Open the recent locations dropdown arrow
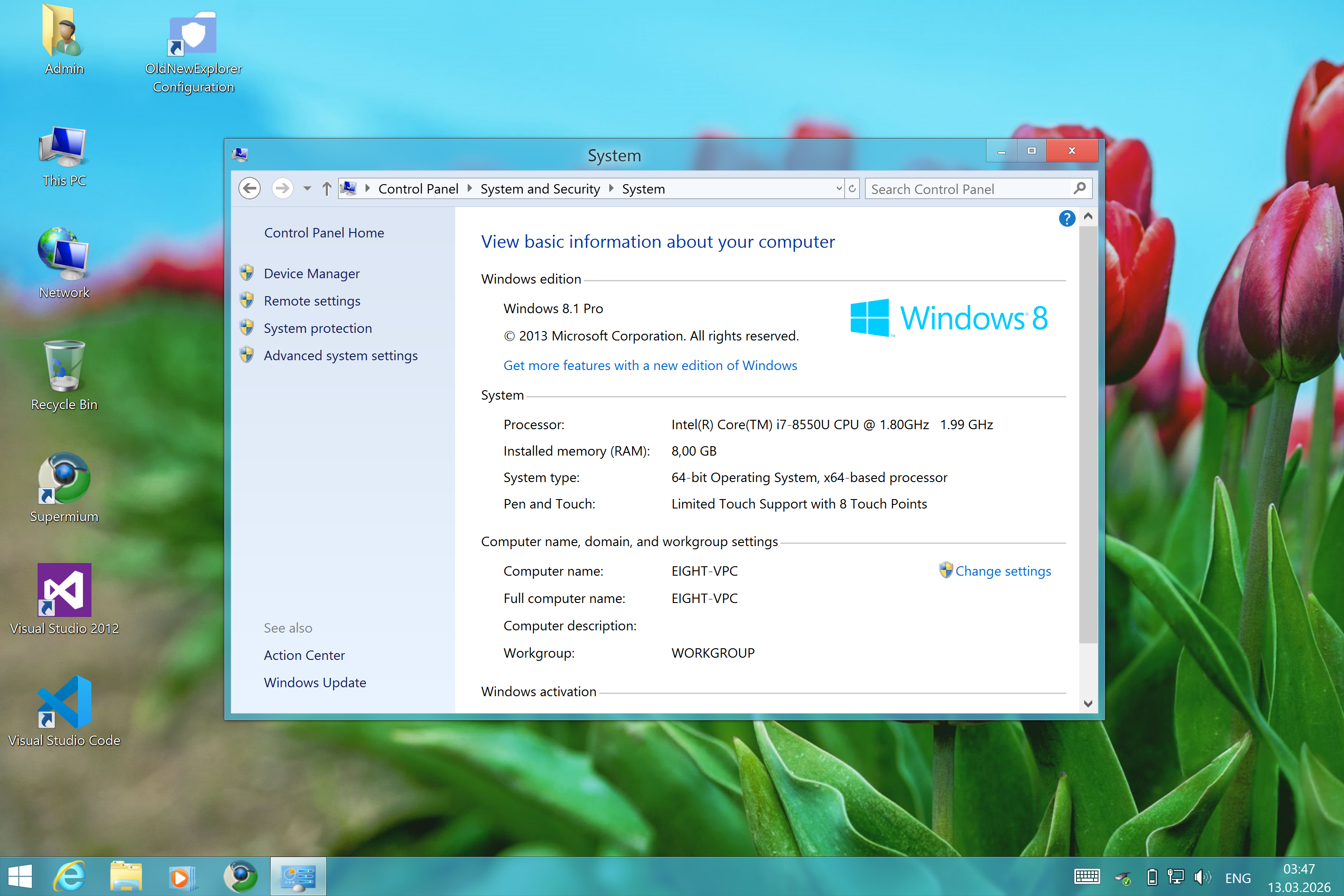This screenshot has width=1344, height=896. pos(307,189)
